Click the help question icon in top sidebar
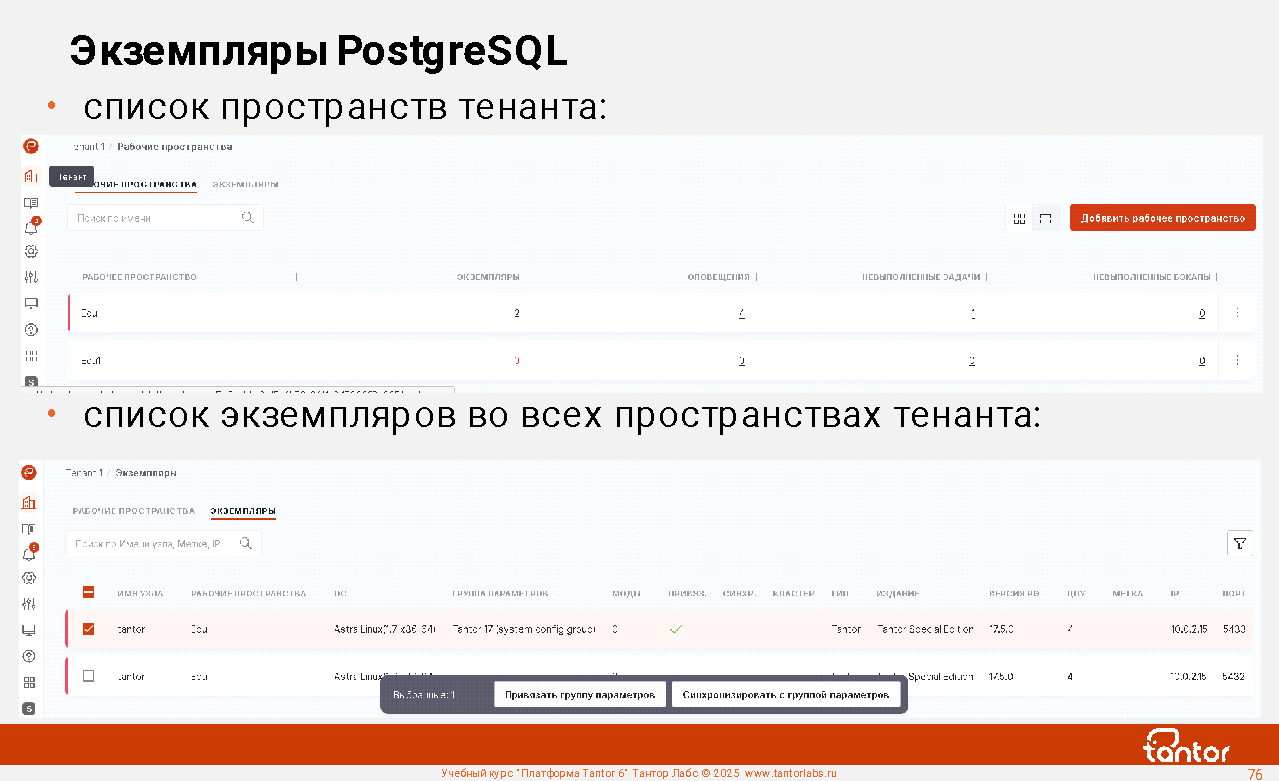Image resolution: width=1279 pixels, height=781 pixels. [31, 329]
